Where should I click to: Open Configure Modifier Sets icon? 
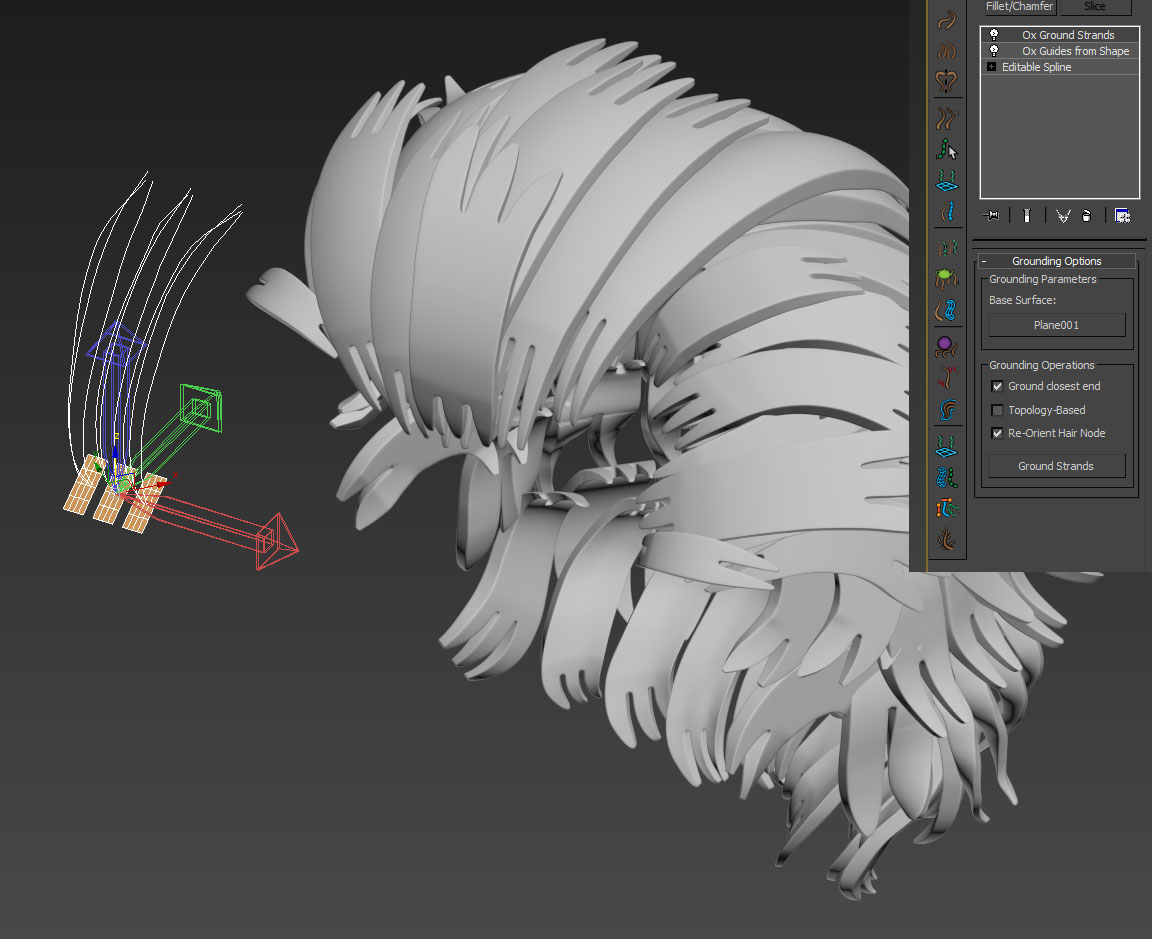pyautogui.click(x=1122, y=215)
